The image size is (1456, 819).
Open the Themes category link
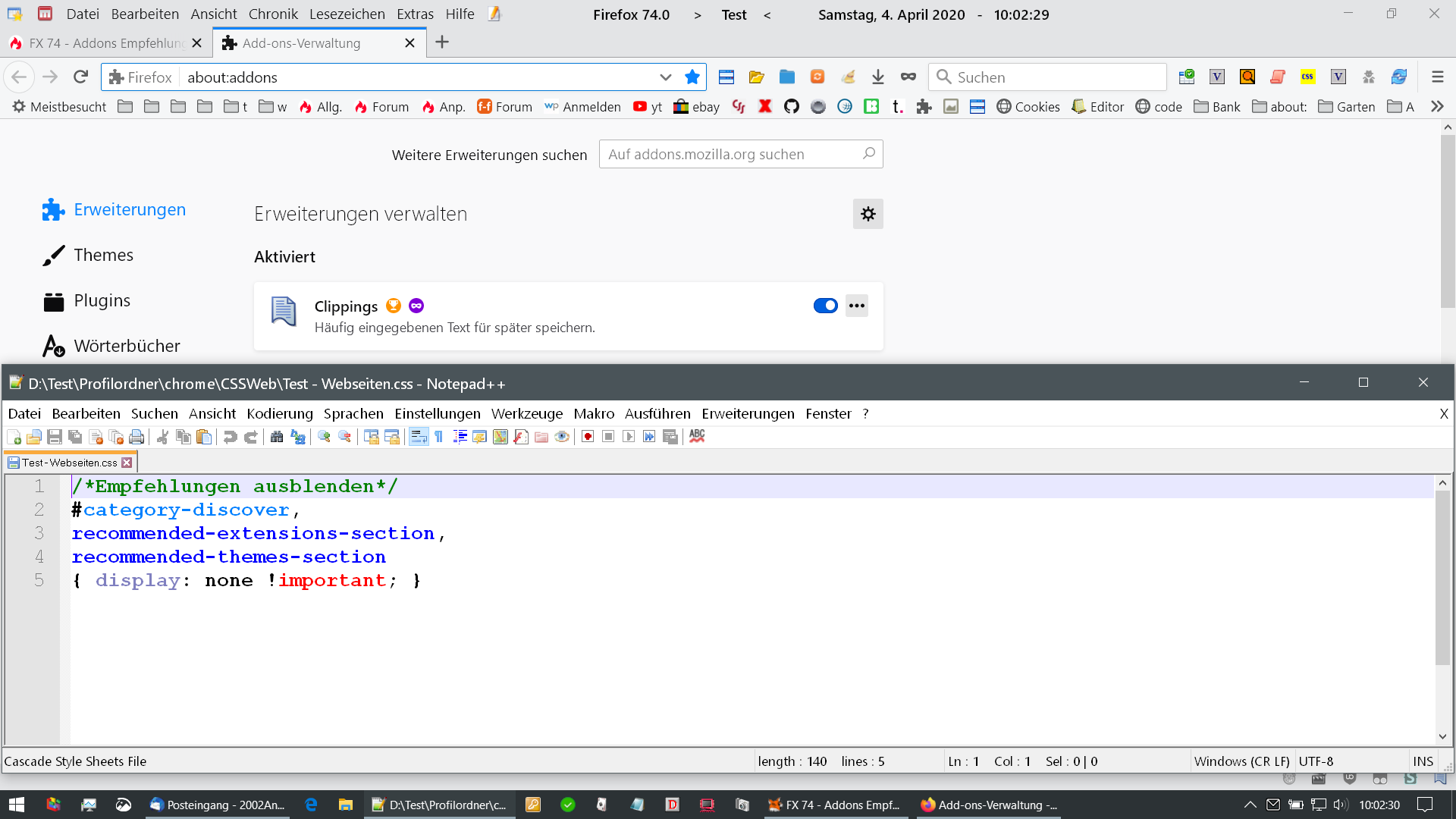coord(103,256)
